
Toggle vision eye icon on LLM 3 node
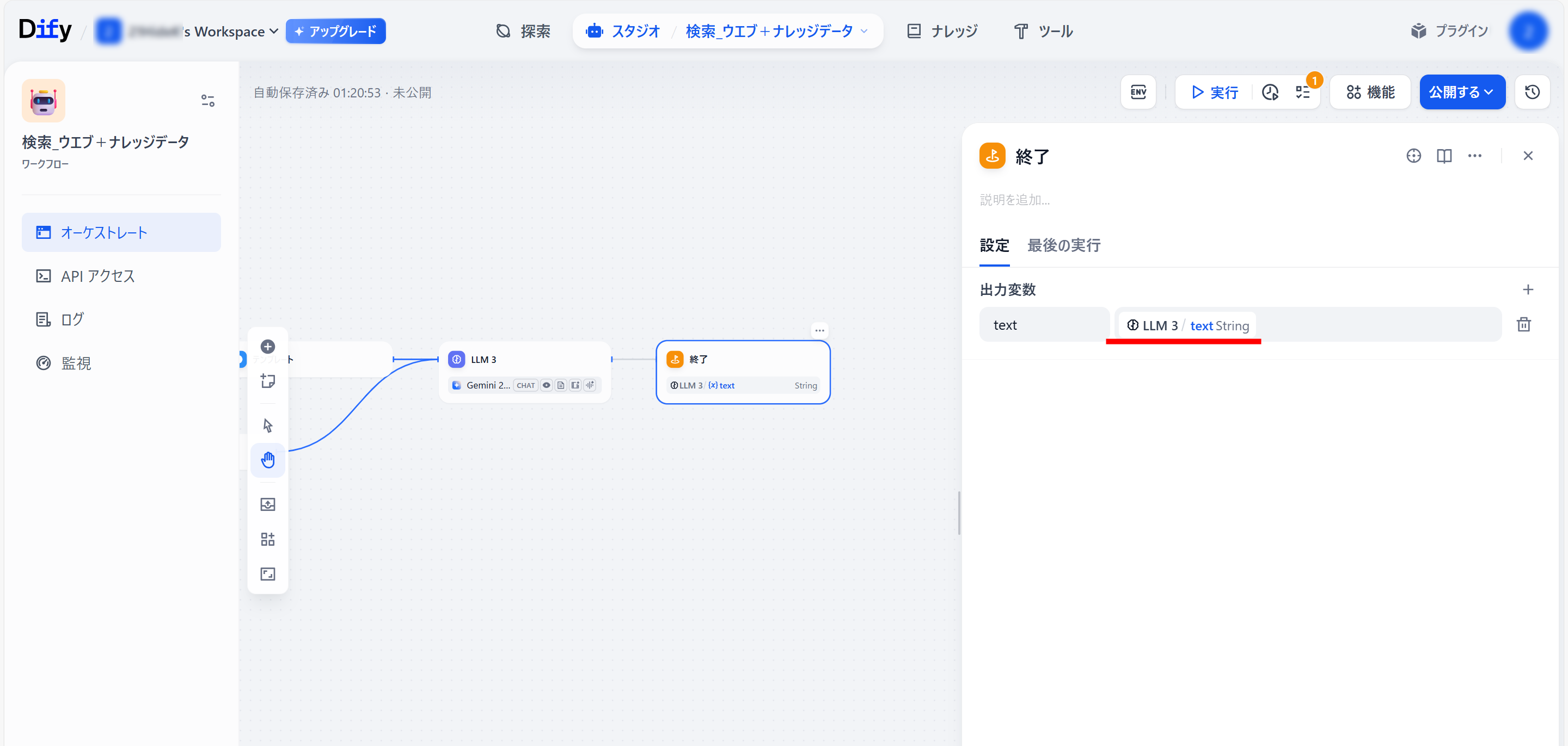(x=546, y=385)
